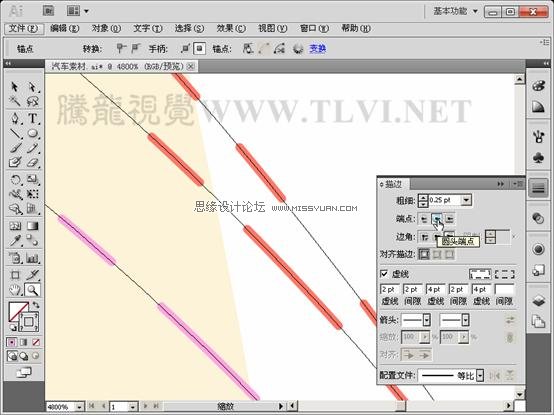Select the Hand tool
Image resolution: width=554 pixels, height=415 pixels.
[x=14, y=290]
